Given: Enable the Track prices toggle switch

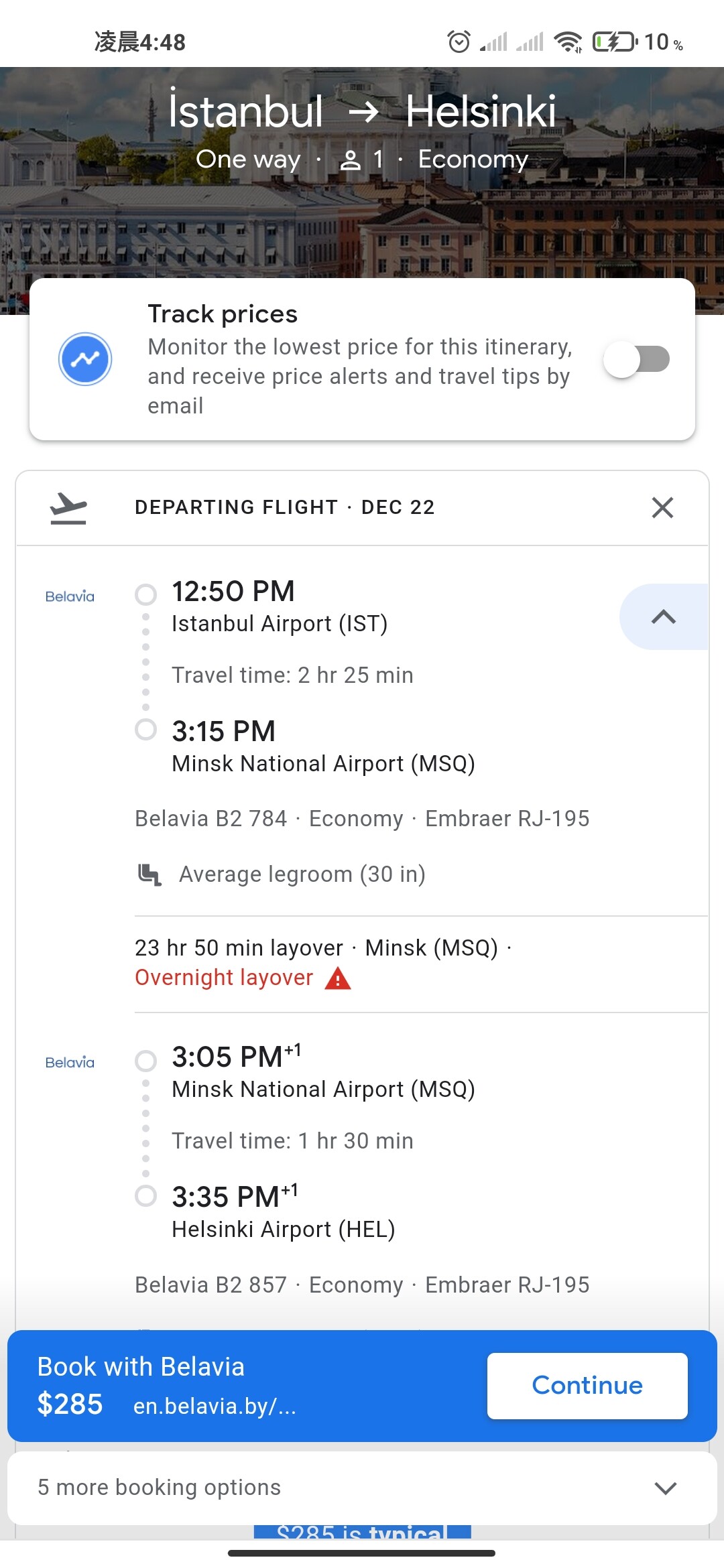Looking at the screenshot, I should (x=636, y=359).
